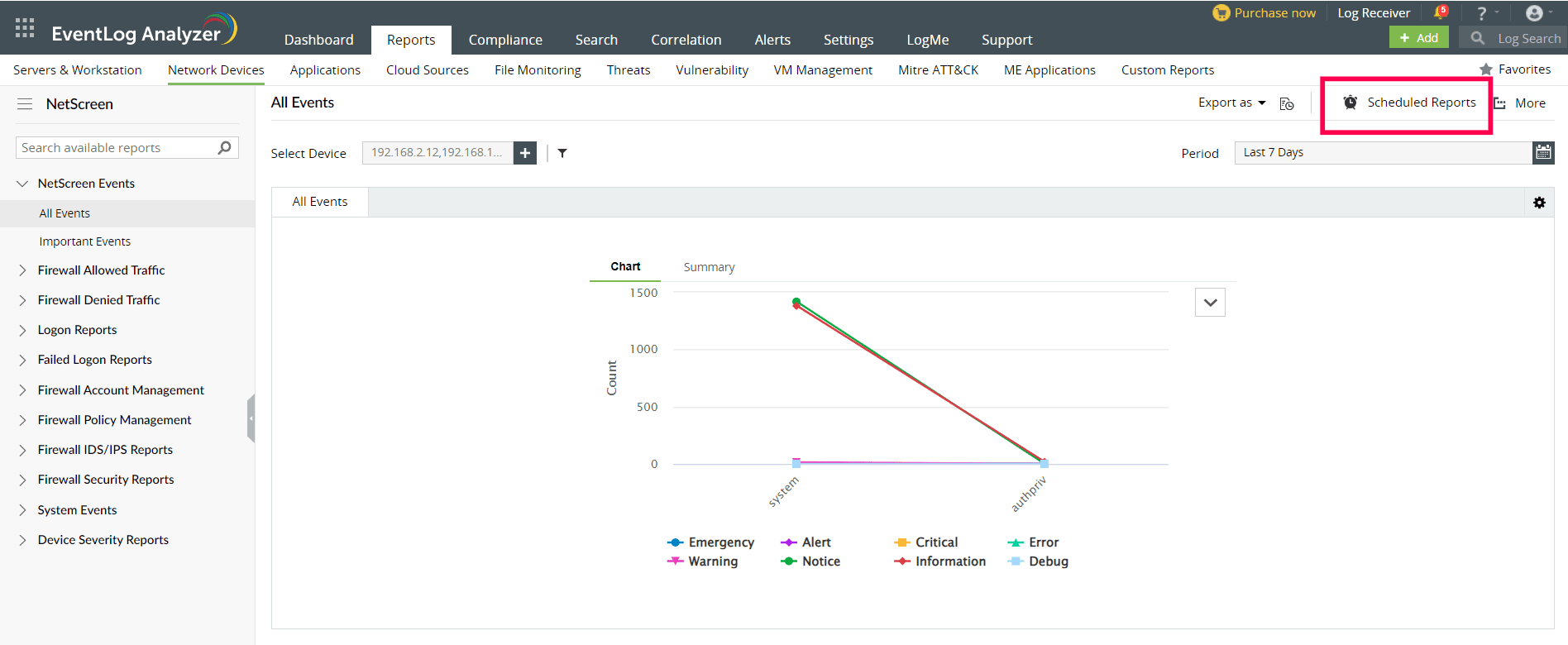
Task: Open the user account avatar menu
Action: 1534,13
